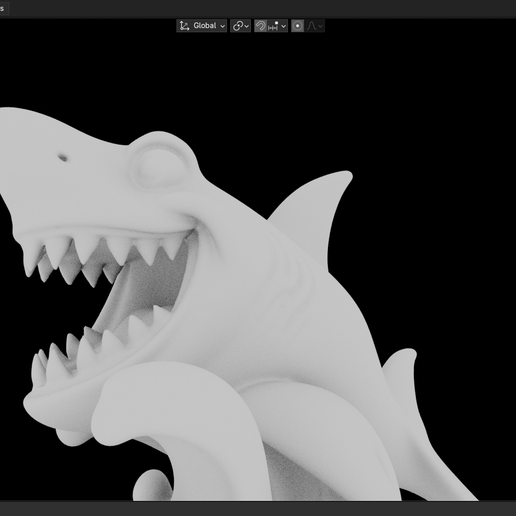Toggle proportional editing circle icon
The width and height of the screenshot is (516, 516).
point(297,26)
